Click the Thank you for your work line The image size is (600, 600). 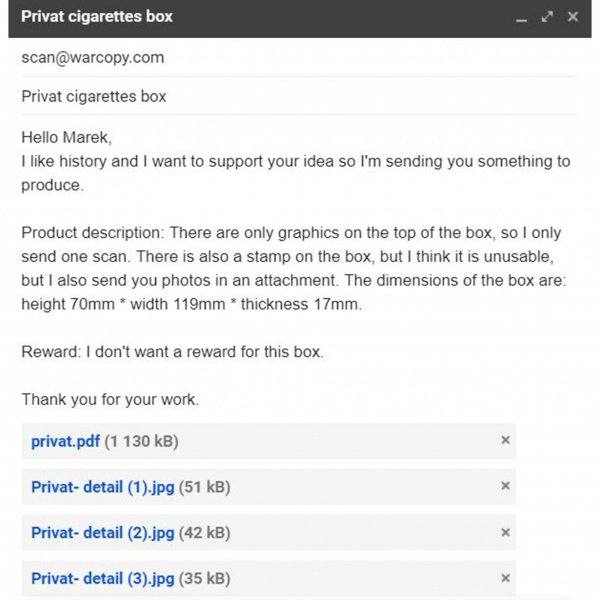pyautogui.click(x=110, y=400)
